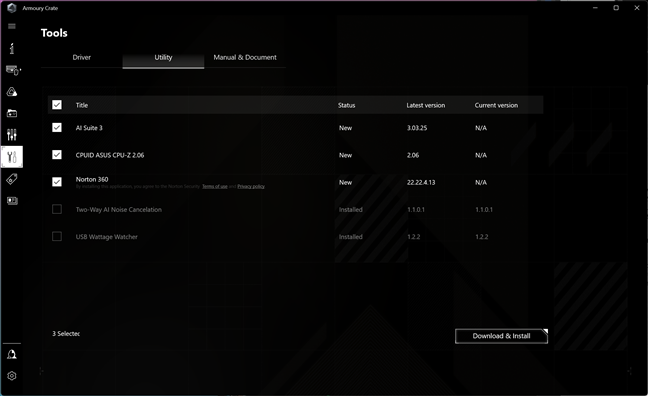The width and height of the screenshot is (648, 396).
Task: Close the Armoury Crate window
Action: [x=637, y=8]
